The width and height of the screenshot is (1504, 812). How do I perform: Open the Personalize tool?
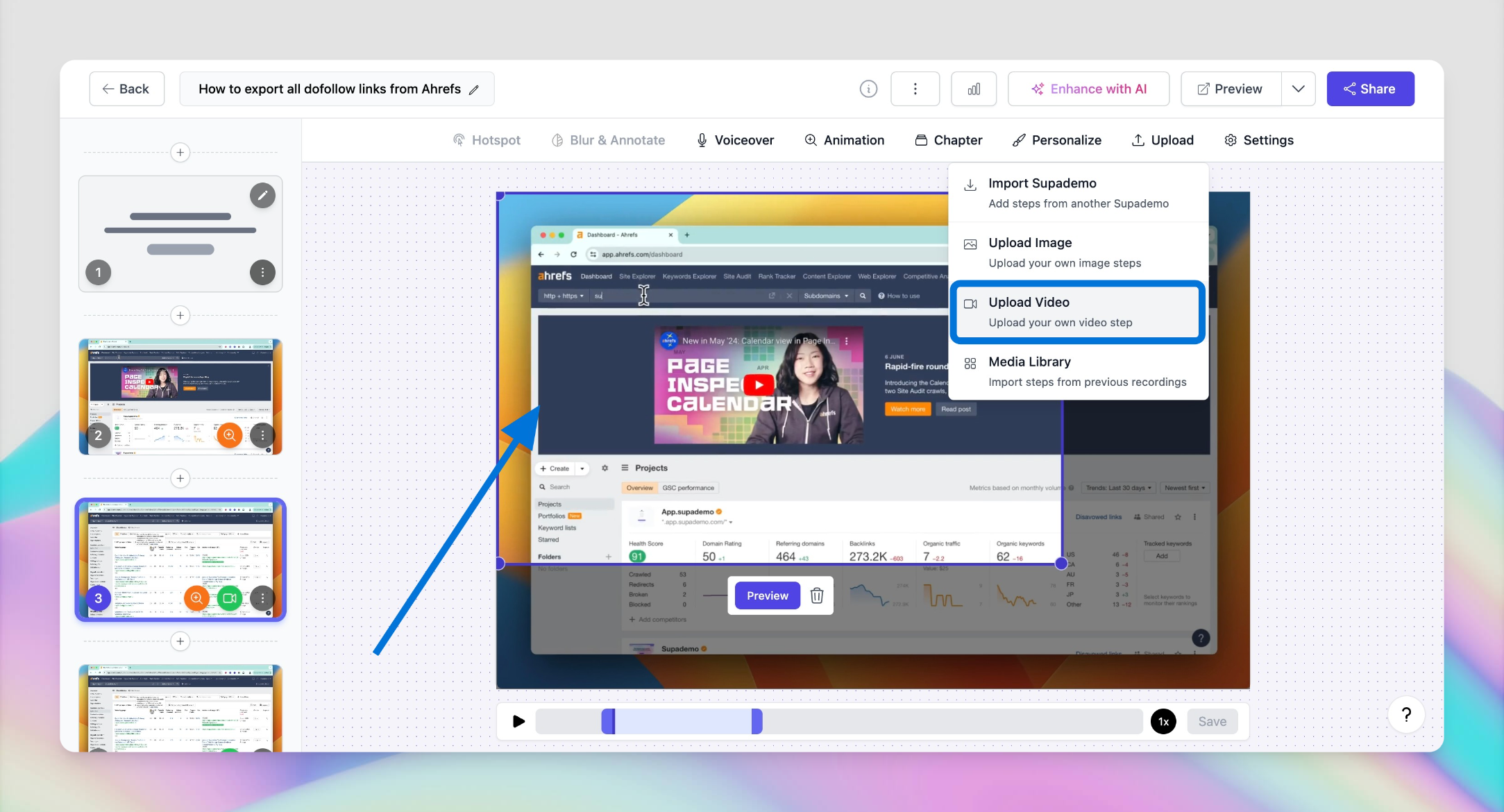coord(1056,140)
